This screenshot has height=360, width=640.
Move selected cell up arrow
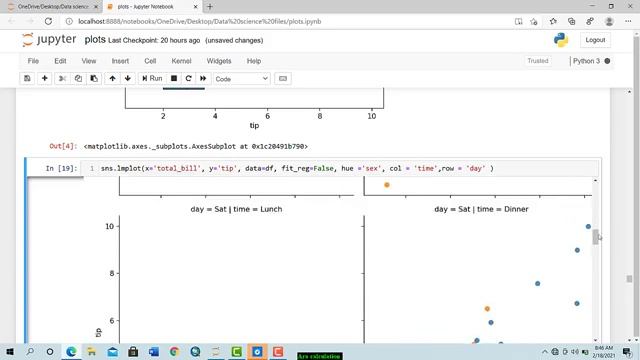(112, 78)
